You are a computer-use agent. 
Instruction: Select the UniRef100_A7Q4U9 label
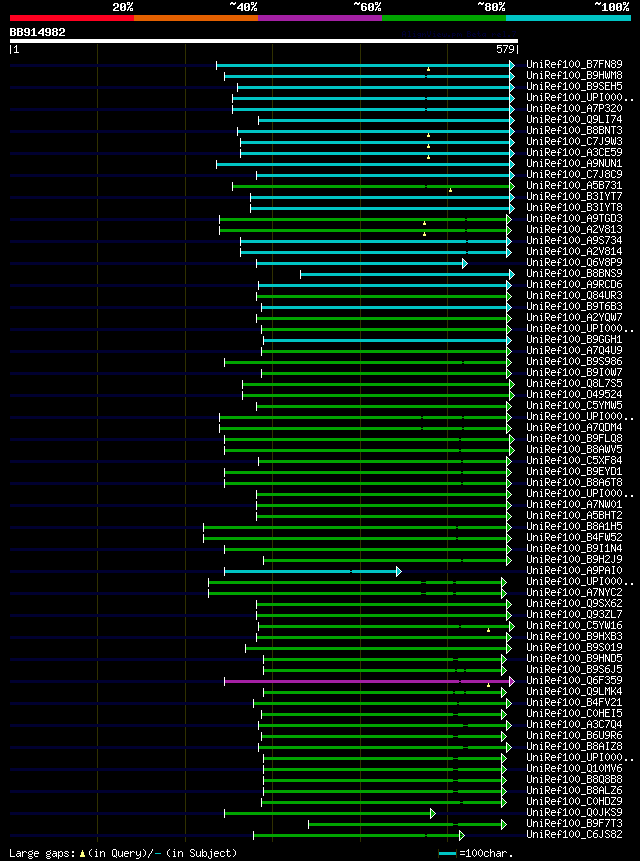point(574,350)
